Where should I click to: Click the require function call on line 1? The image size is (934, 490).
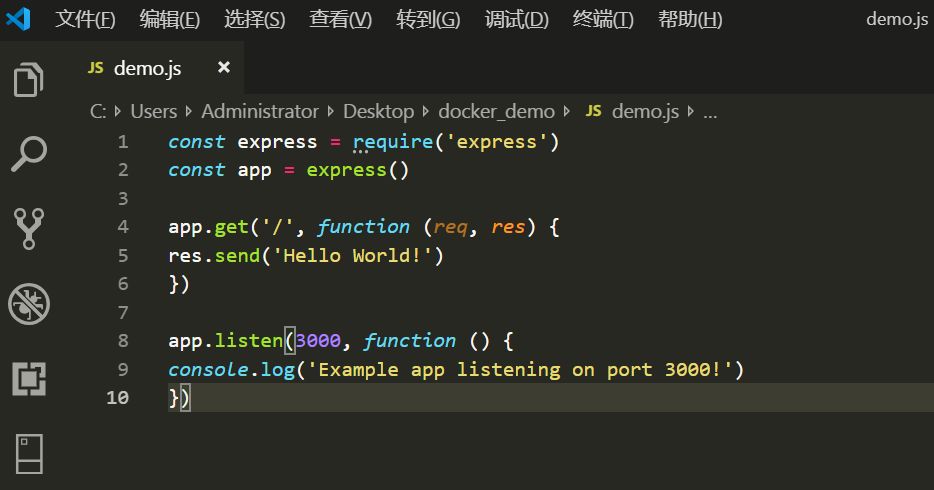[392, 142]
